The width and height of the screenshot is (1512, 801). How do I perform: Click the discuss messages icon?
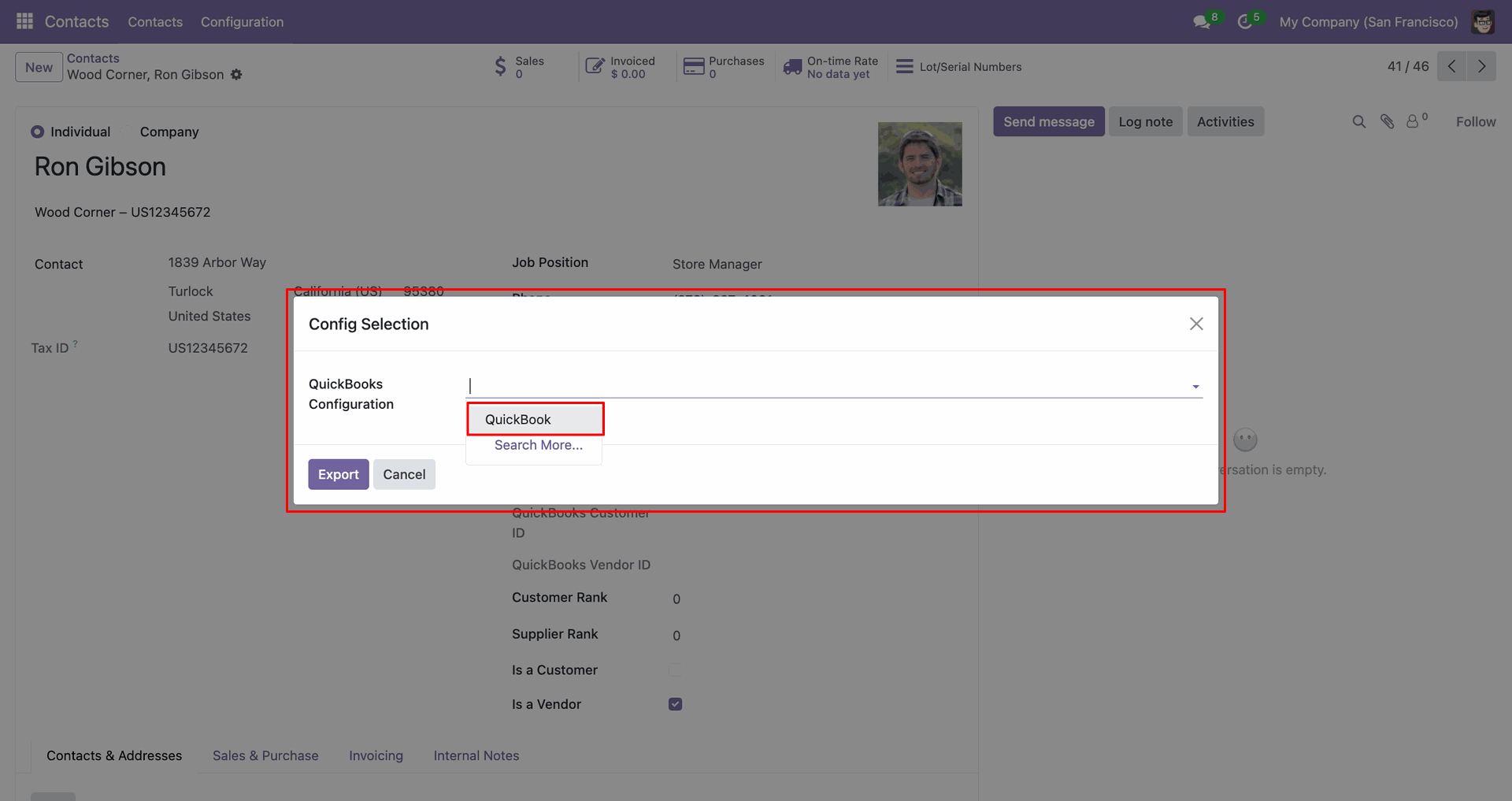(1202, 22)
